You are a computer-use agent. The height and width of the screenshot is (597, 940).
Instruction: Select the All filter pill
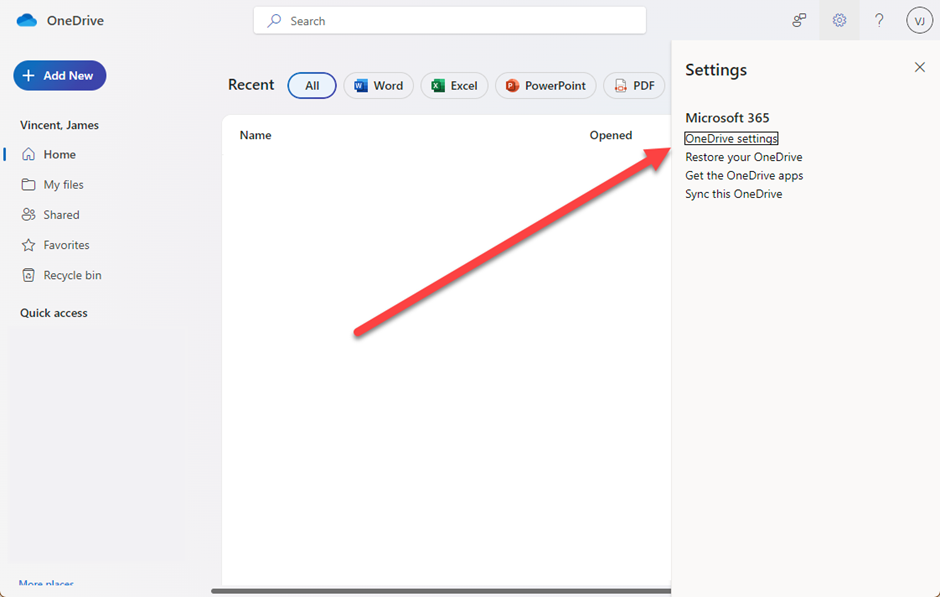coord(312,86)
